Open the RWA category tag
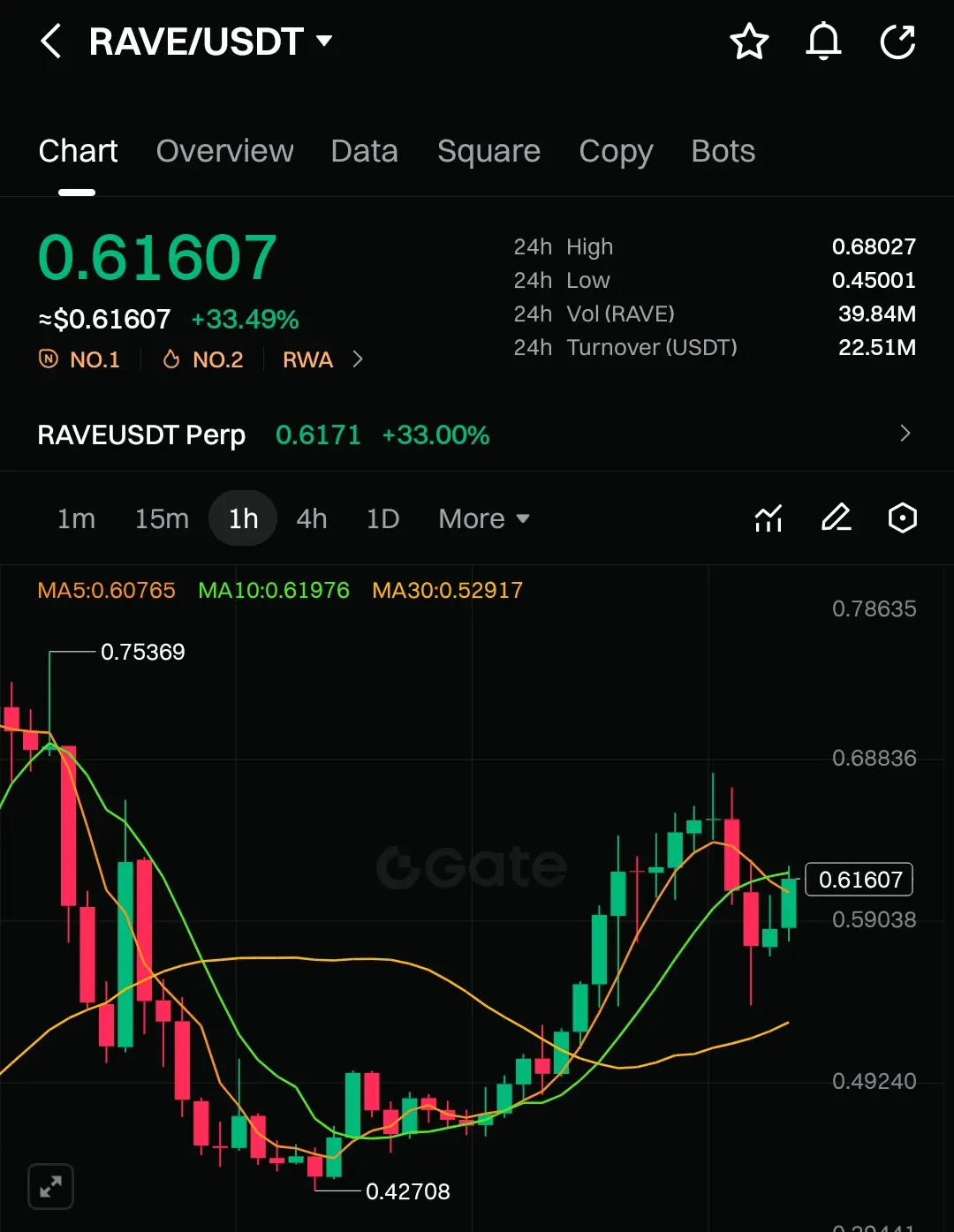The height and width of the screenshot is (1232, 954). (307, 359)
